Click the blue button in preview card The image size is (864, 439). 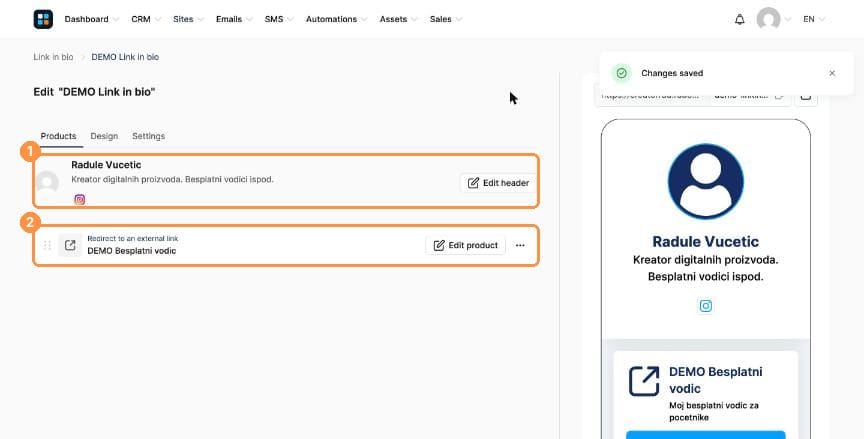click(x=706, y=435)
